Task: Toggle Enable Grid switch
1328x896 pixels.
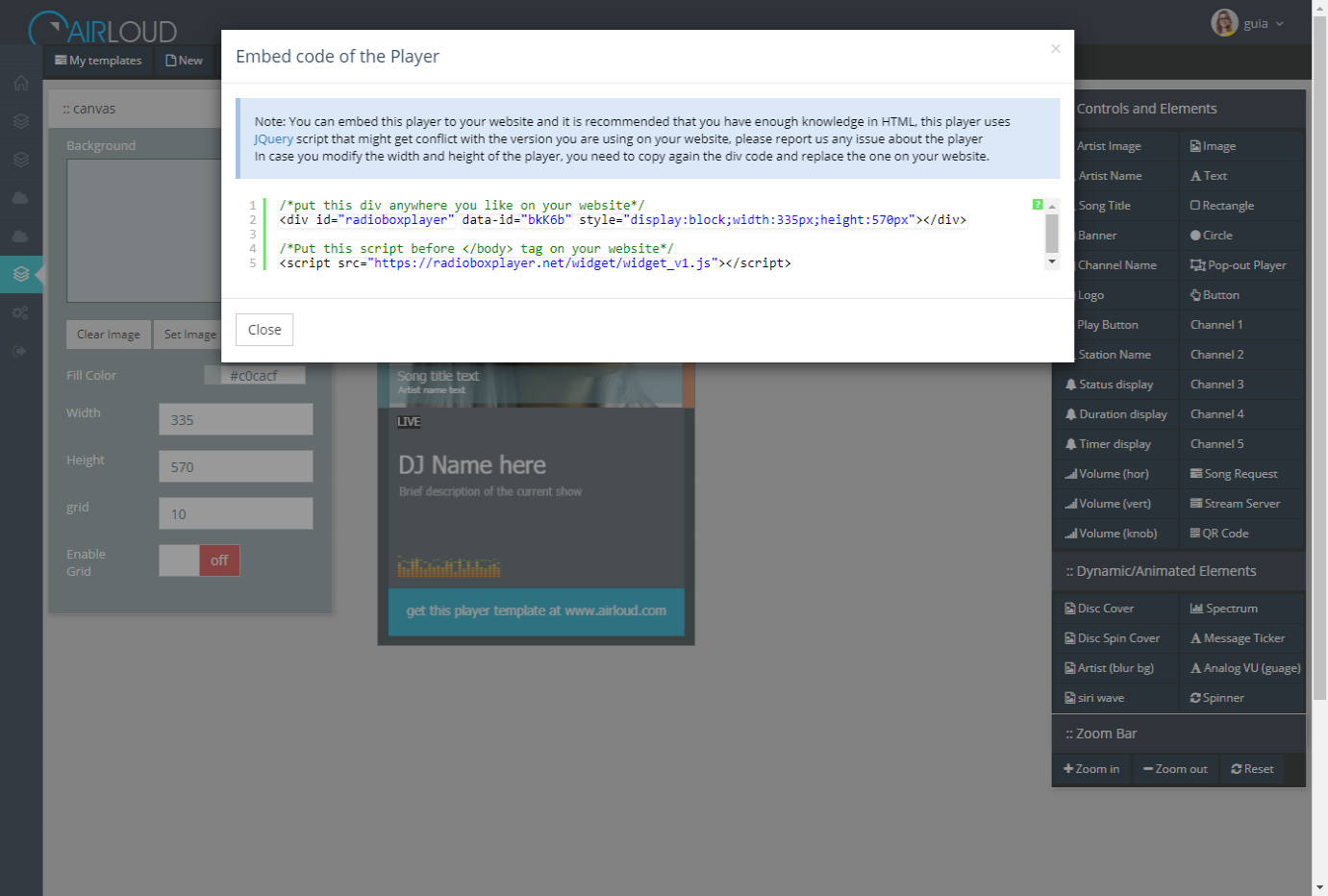Action: tap(200, 560)
